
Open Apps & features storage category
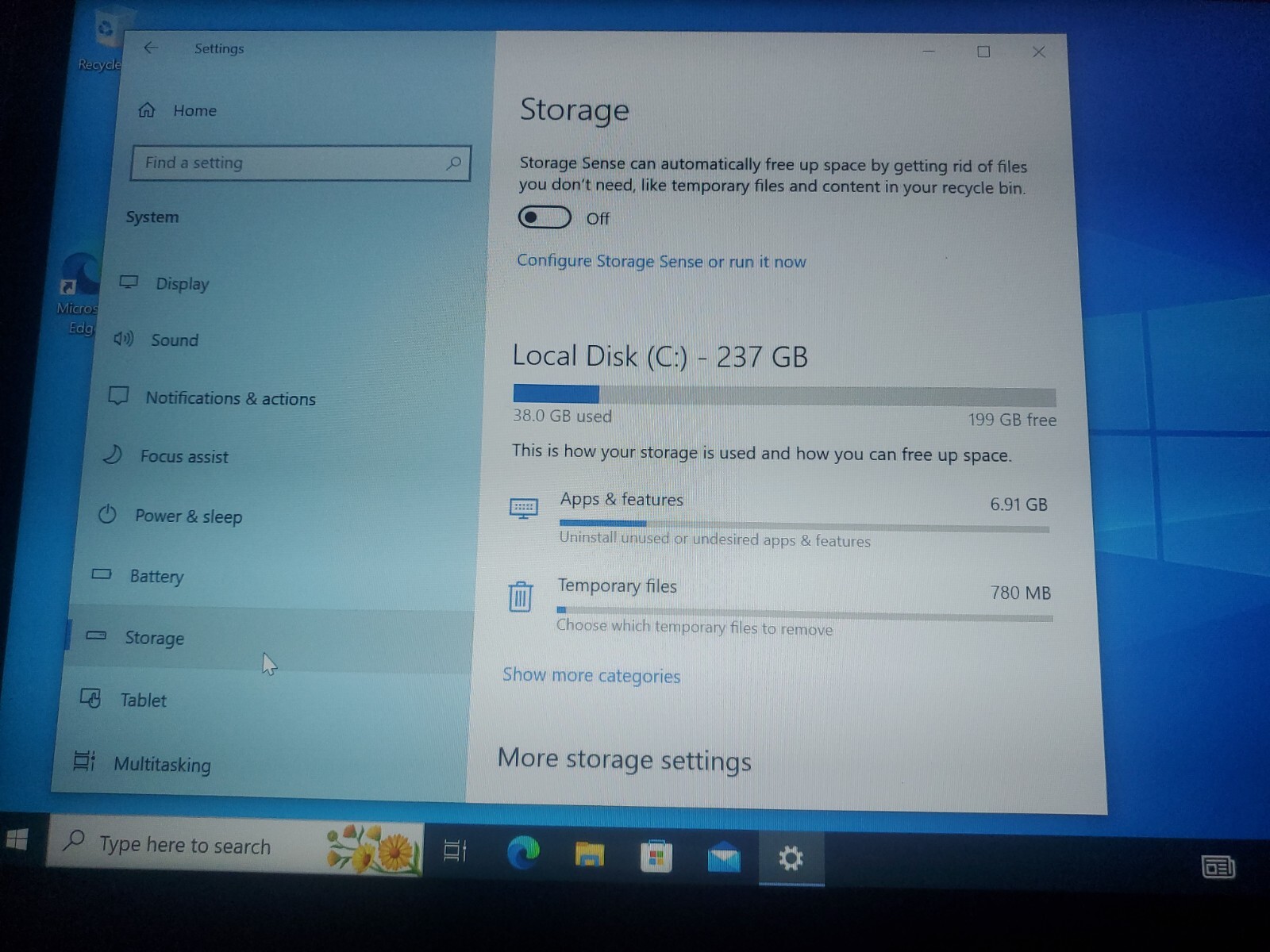point(779,520)
